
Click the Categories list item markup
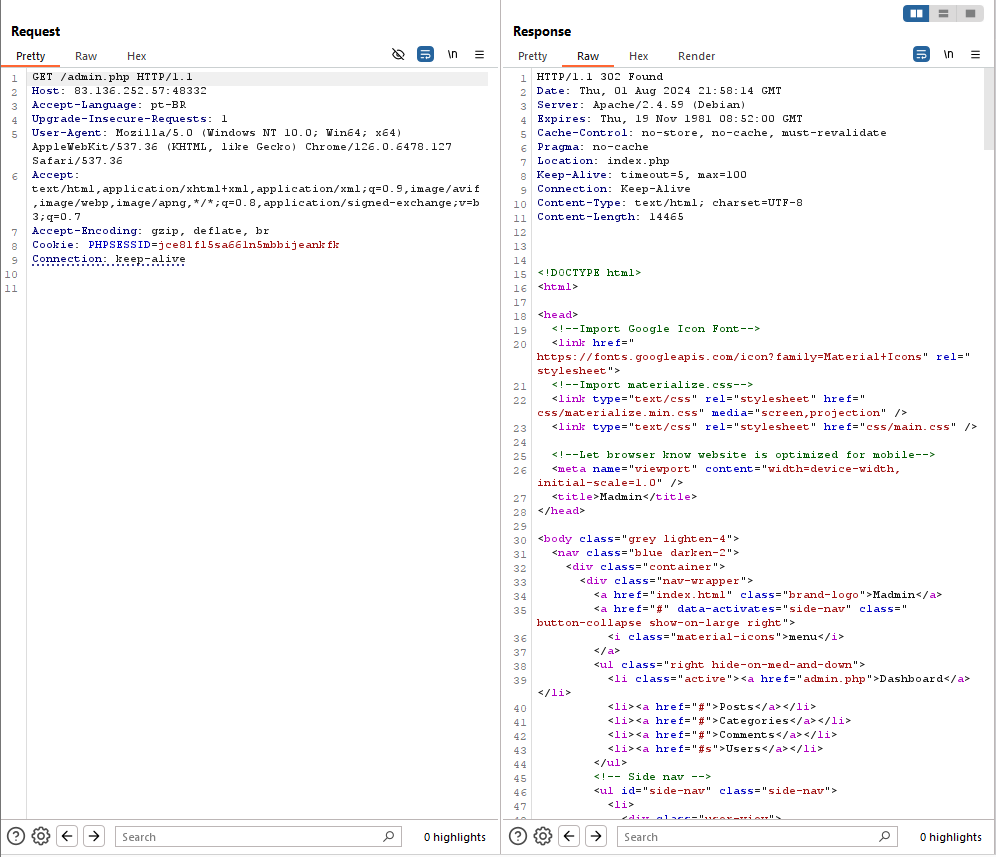[729, 721]
